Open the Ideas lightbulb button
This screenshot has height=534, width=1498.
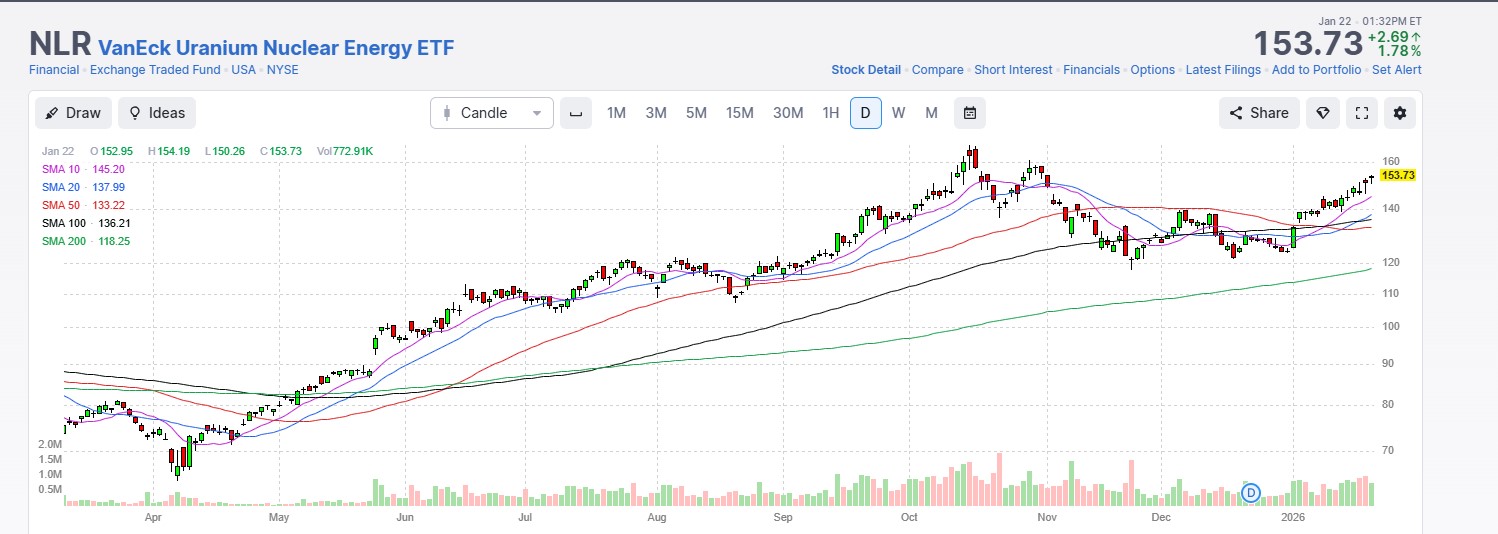tap(156, 113)
